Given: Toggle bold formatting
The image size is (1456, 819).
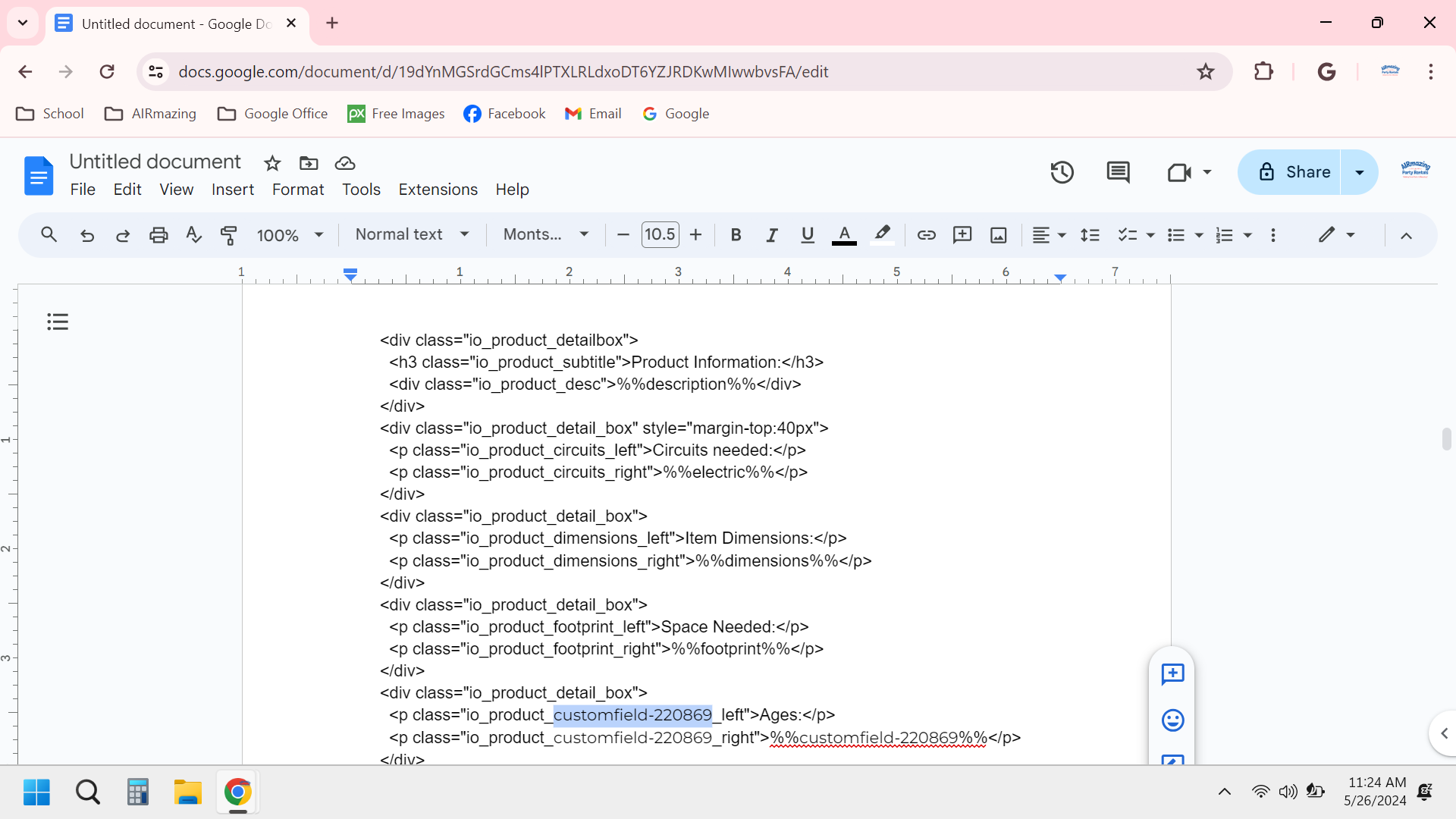Looking at the screenshot, I should 736,235.
